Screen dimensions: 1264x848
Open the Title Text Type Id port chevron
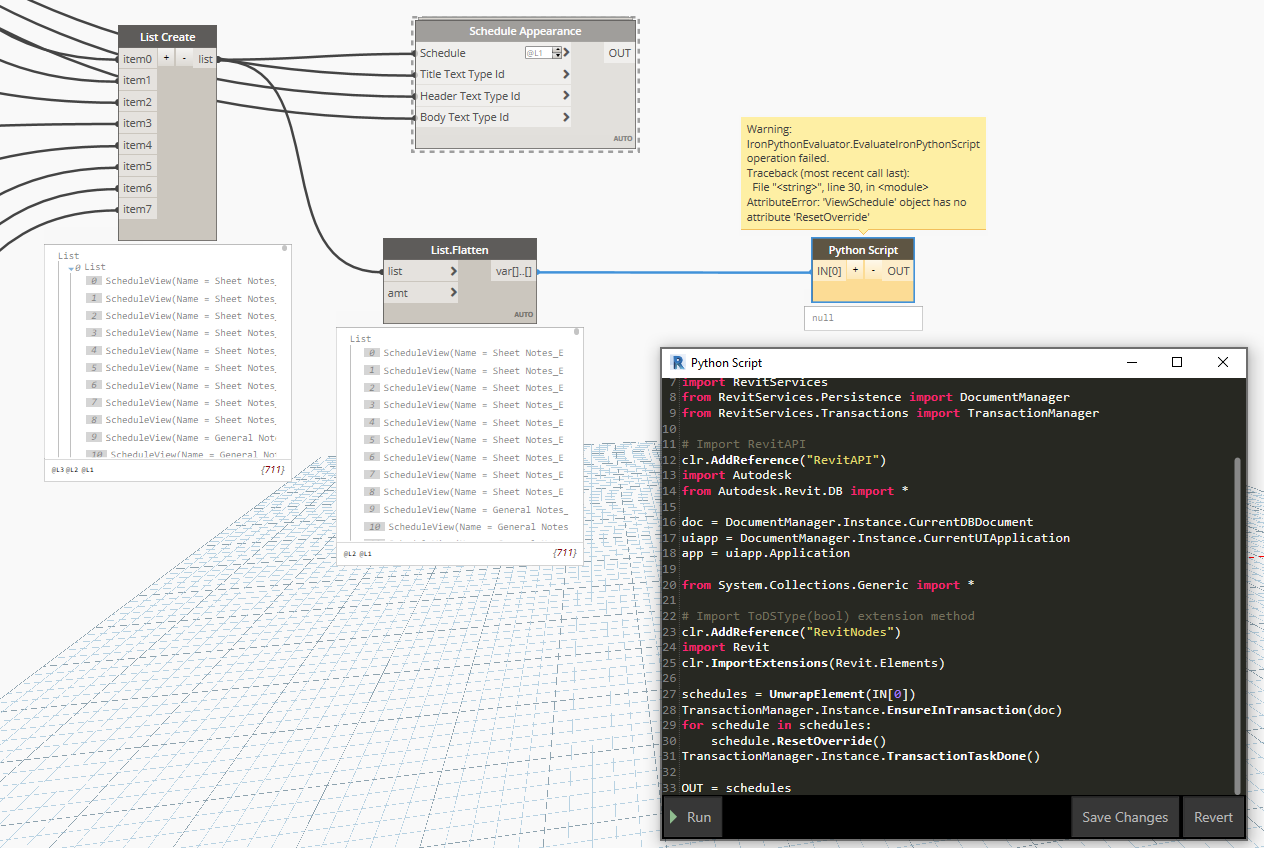tap(567, 74)
